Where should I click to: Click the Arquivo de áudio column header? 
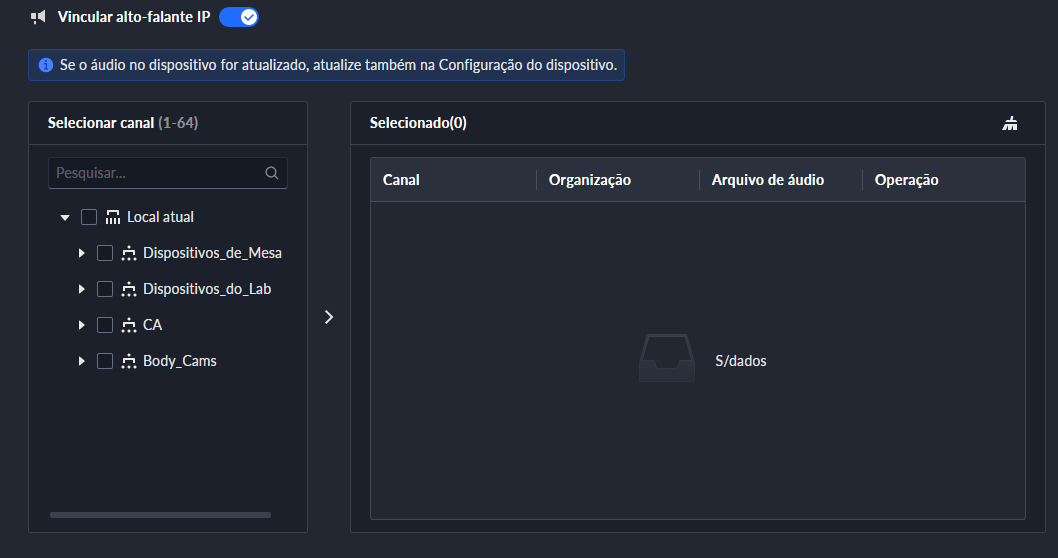(x=767, y=180)
